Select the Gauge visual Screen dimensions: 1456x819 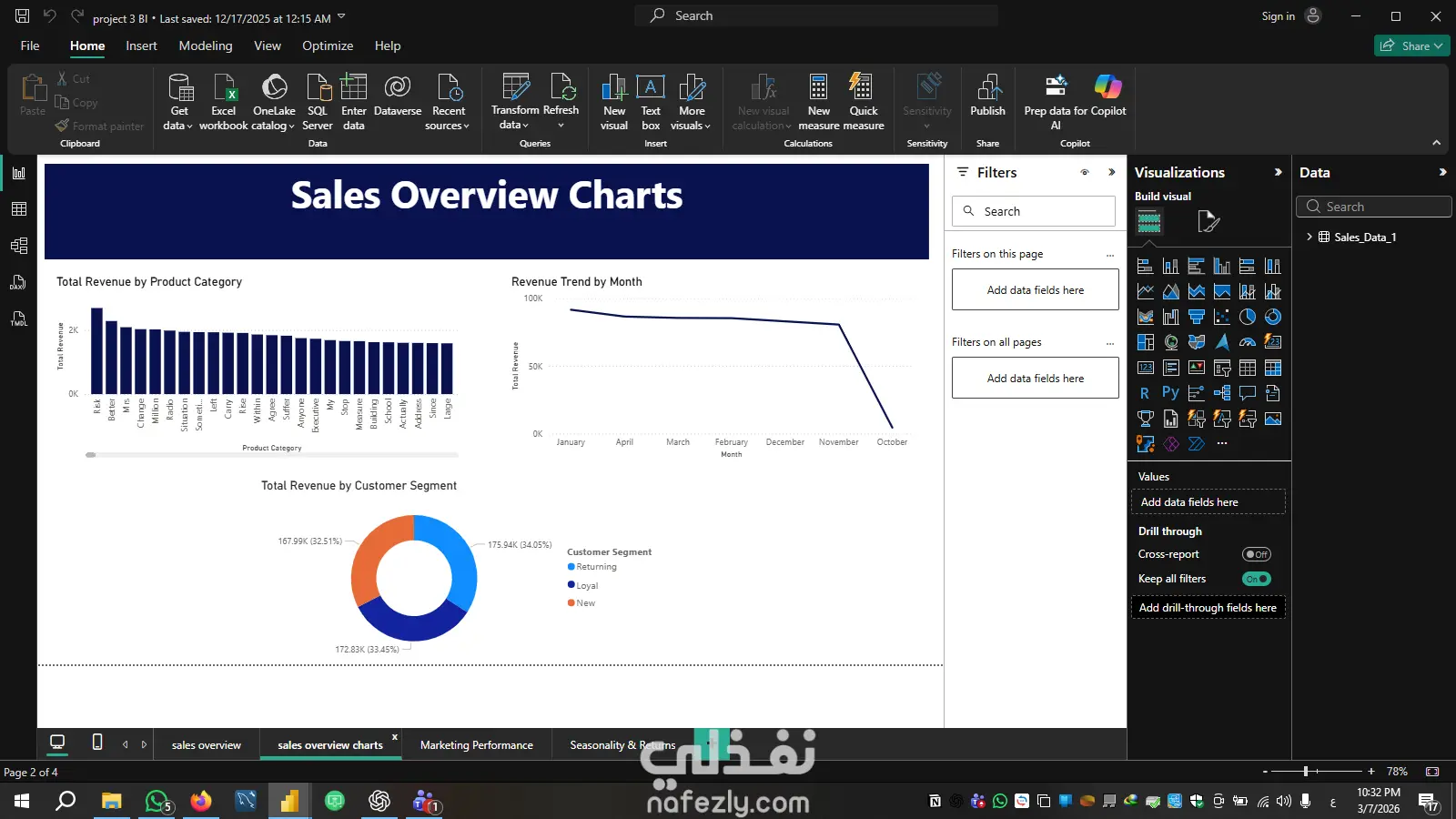click(x=1248, y=342)
